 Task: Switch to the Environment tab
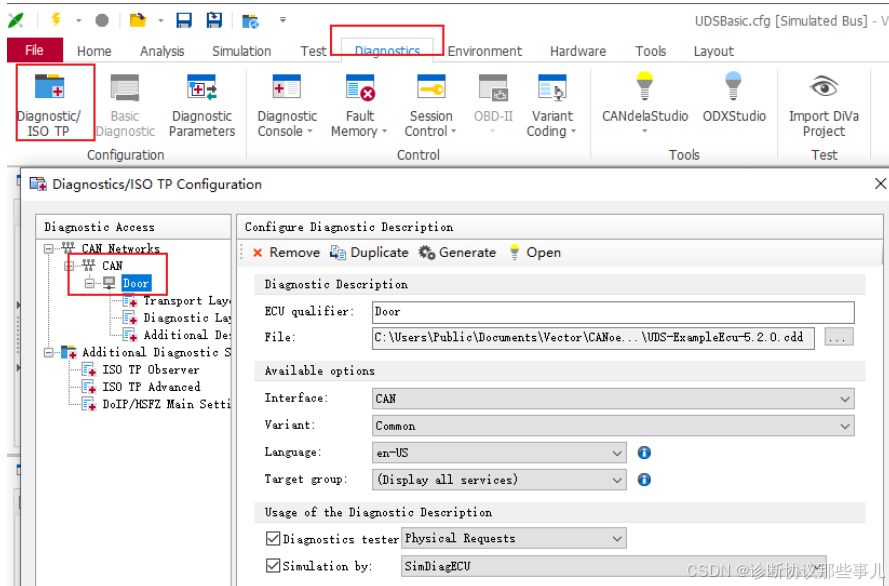point(485,51)
